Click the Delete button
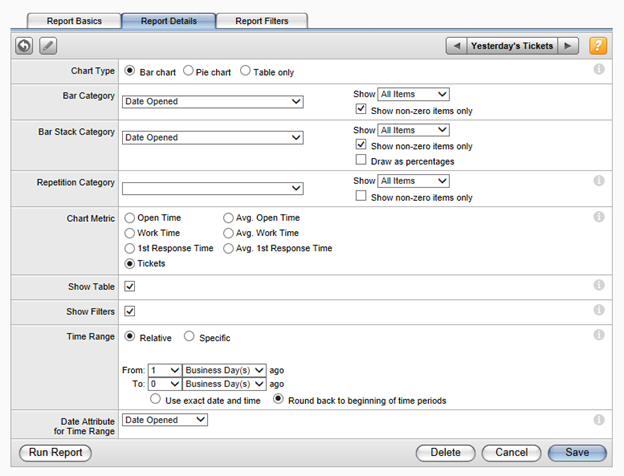624x476 pixels. (x=446, y=453)
